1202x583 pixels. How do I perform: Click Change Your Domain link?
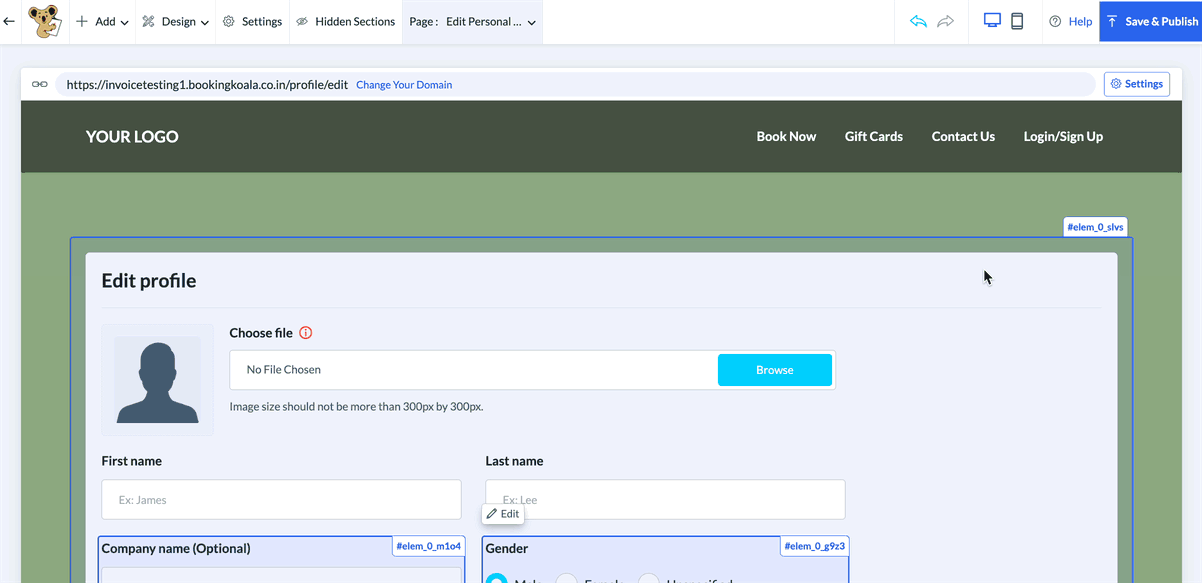(x=404, y=85)
